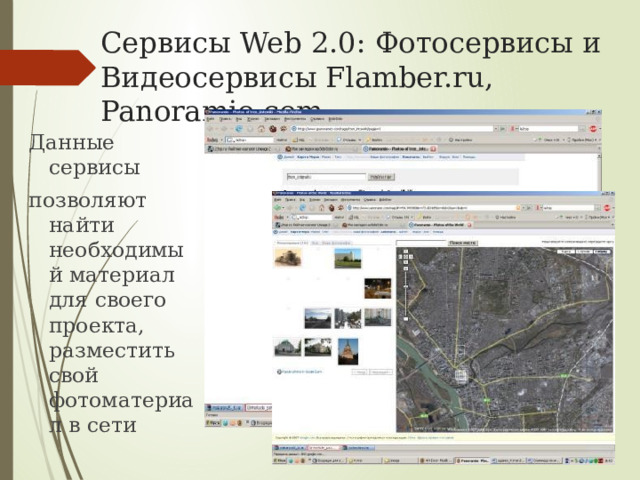The height and width of the screenshot is (480, 640).
Task: Click Home icon in back browser window toolbar
Action: point(261,129)
